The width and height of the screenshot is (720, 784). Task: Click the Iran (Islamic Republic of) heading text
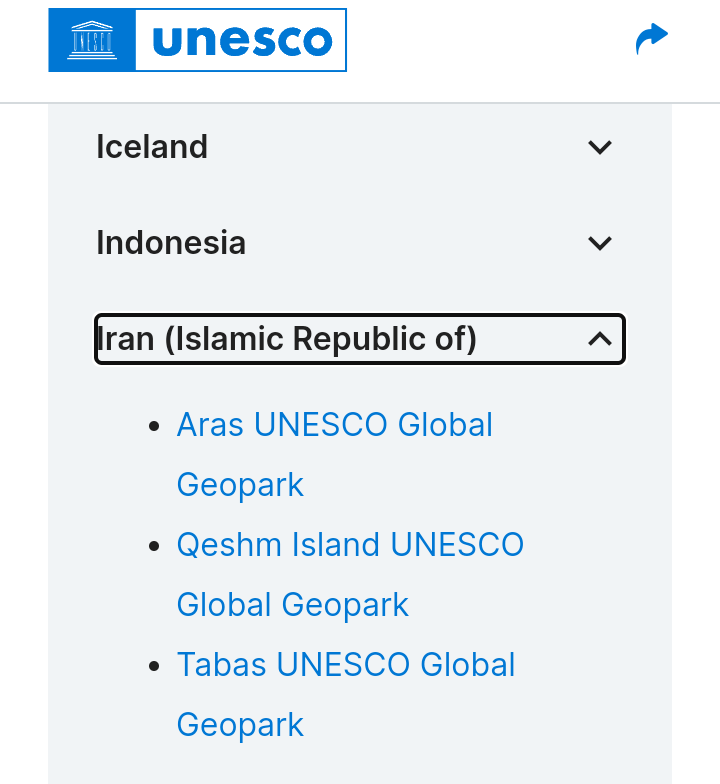(x=287, y=339)
